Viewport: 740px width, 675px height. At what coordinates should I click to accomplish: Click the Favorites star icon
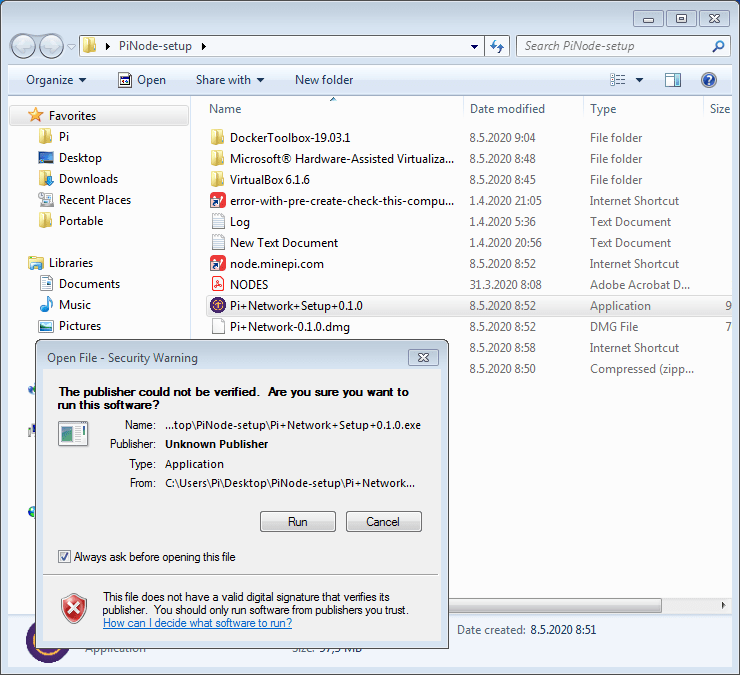35,115
